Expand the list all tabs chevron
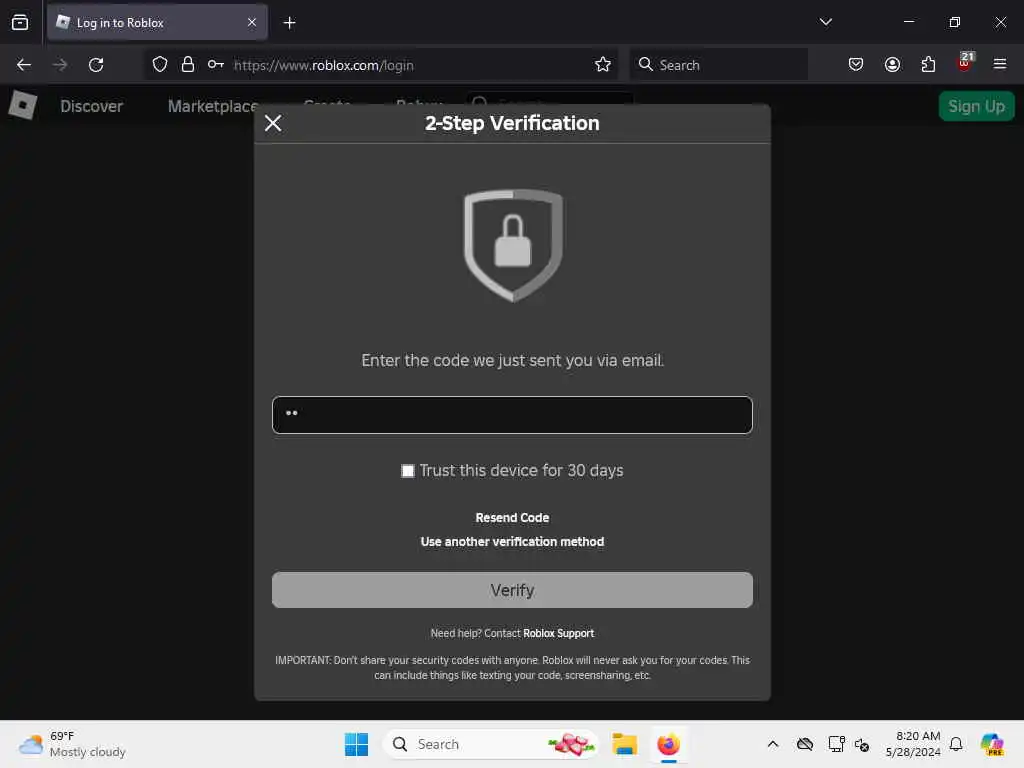 coord(825,22)
